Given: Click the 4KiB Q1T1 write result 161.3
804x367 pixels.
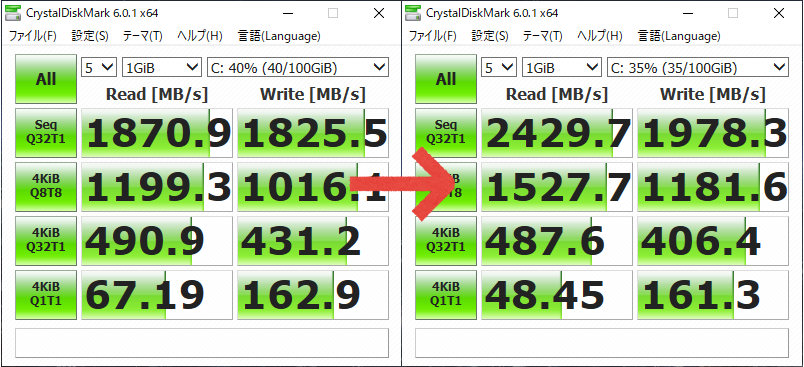Looking at the screenshot, I should click(713, 295).
